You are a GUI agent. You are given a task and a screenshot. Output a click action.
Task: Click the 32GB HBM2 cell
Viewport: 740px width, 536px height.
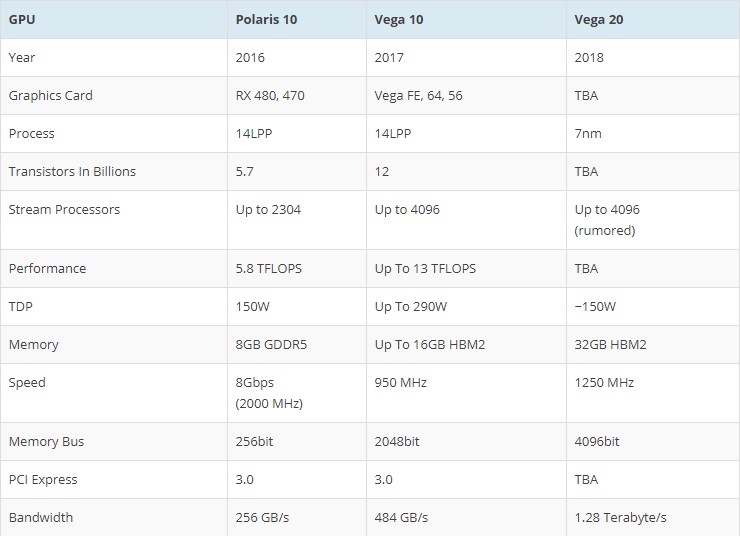tap(610, 345)
